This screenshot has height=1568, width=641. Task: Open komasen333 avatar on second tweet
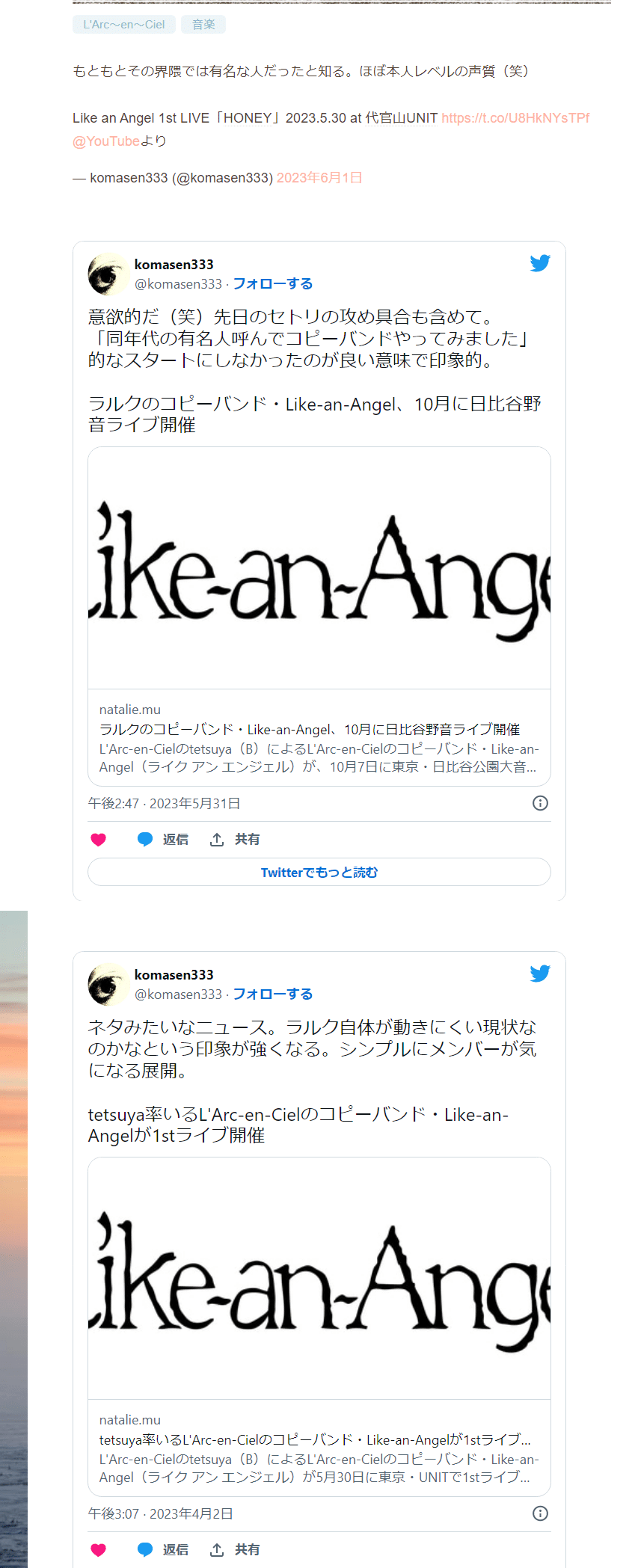[108, 985]
